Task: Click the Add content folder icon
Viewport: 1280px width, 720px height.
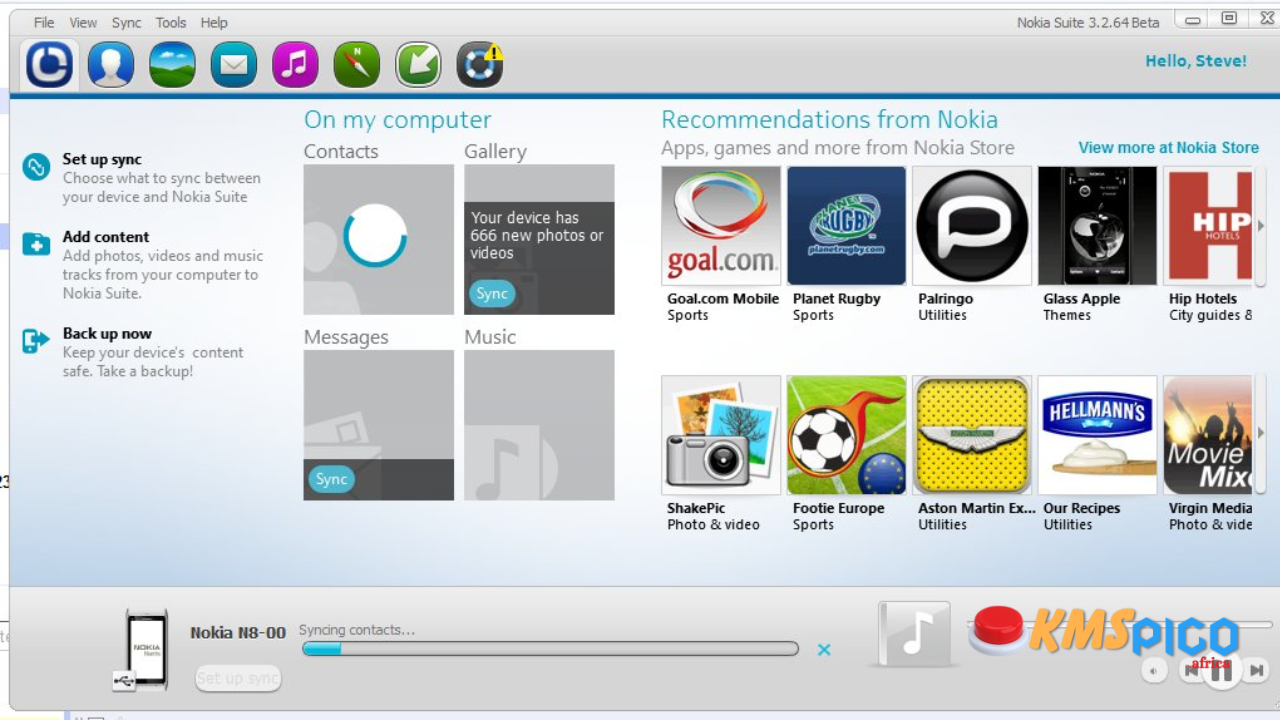Action: 36,244
